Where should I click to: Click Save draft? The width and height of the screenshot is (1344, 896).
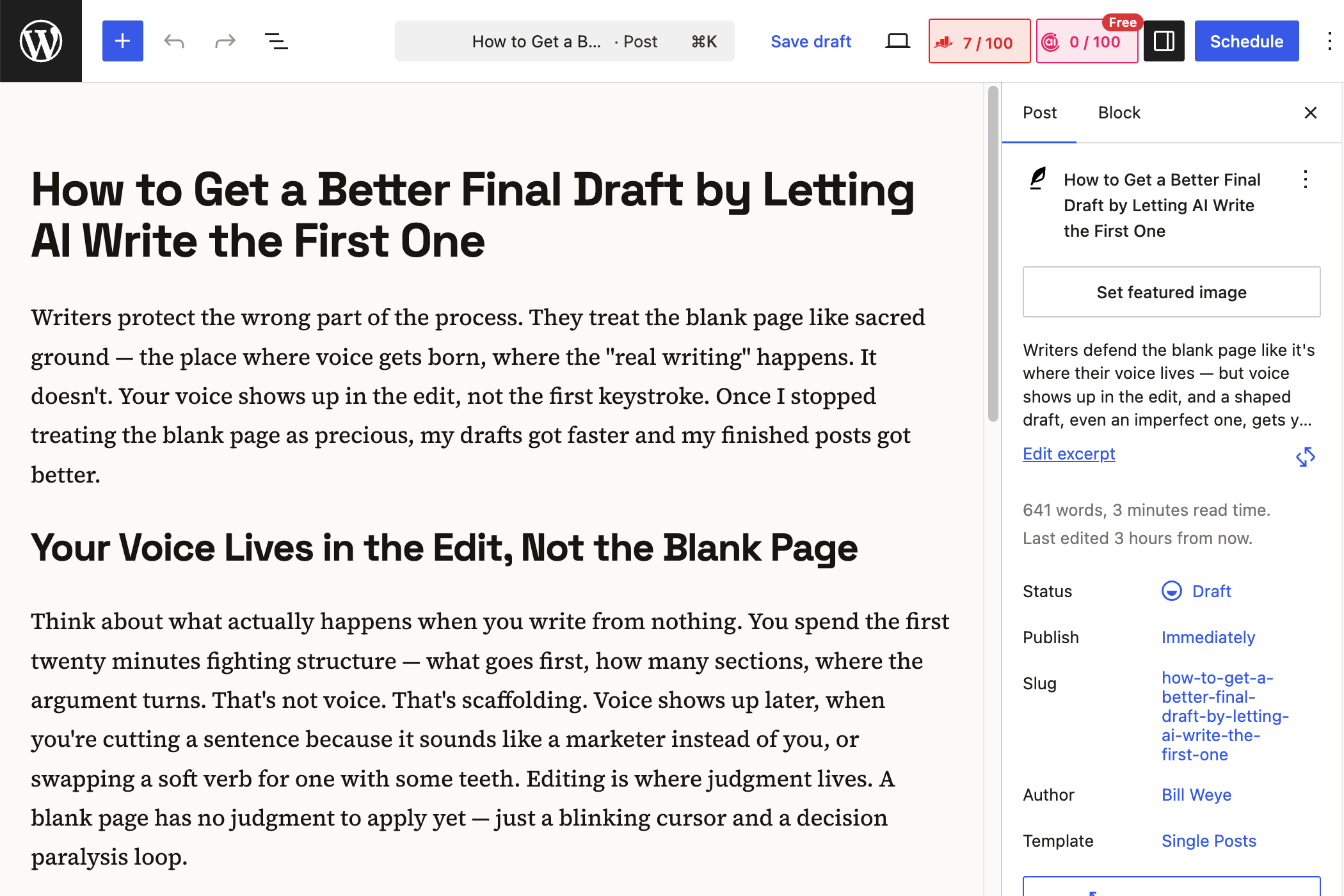(811, 42)
